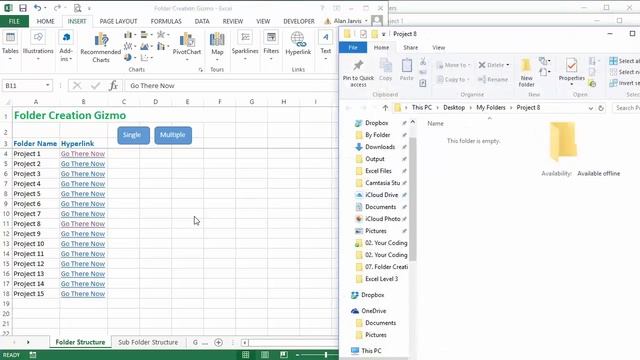
Task: Click the Insert Function fx icon
Action: coord(113,86)
